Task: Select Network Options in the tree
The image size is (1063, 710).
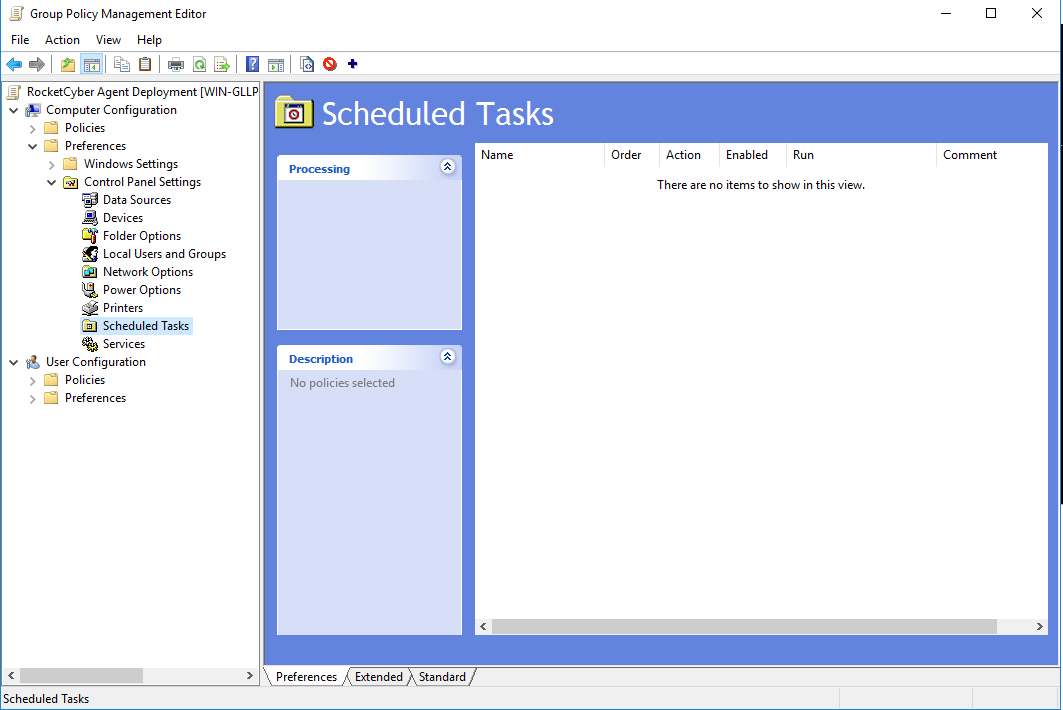Action: pyautogui.click(x=148, y=272)
